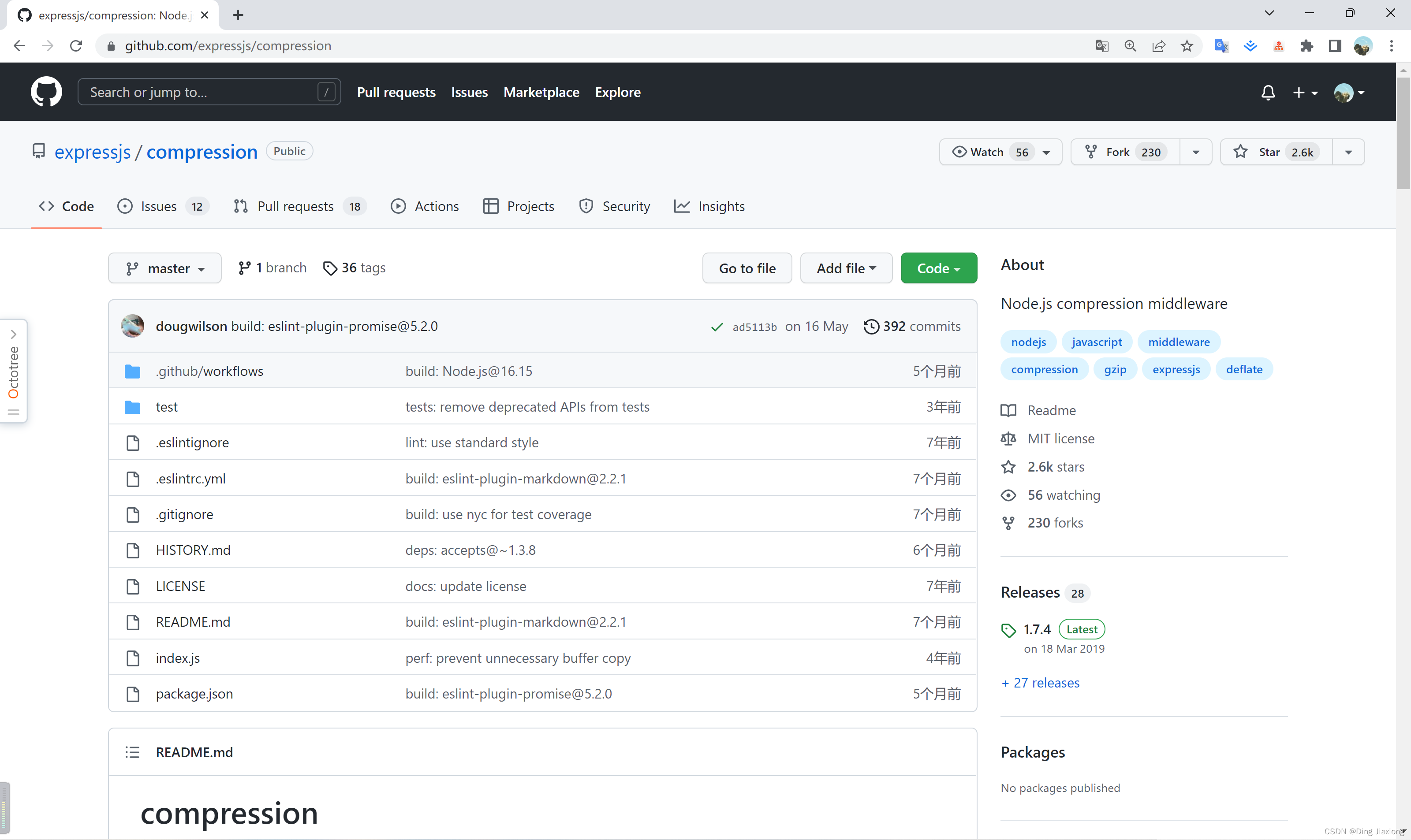Open the Pull requests tab with 18
The image size is (1411, 840).
coord(300,206)
